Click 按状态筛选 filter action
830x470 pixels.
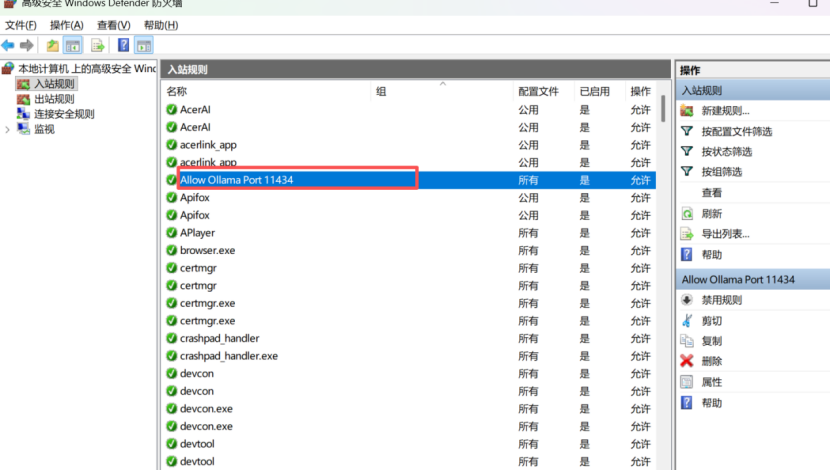tap(727, 151)
